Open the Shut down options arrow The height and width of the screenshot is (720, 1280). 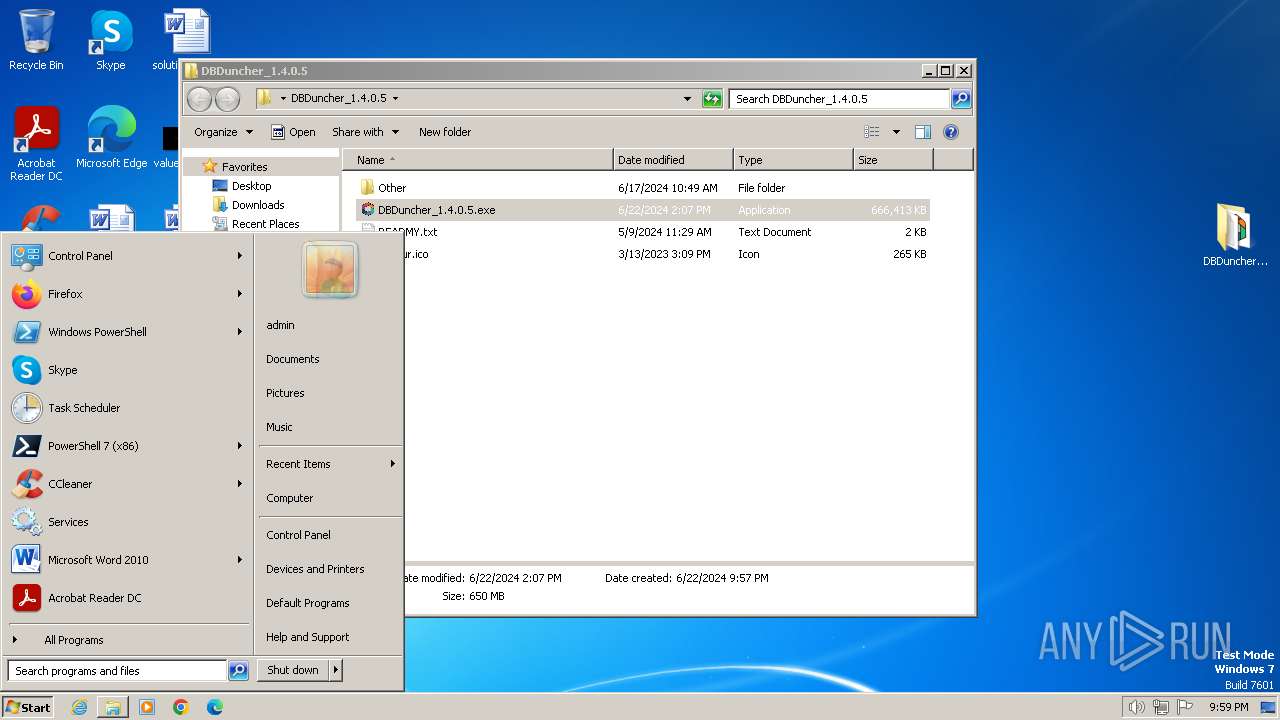pos(336,670)
